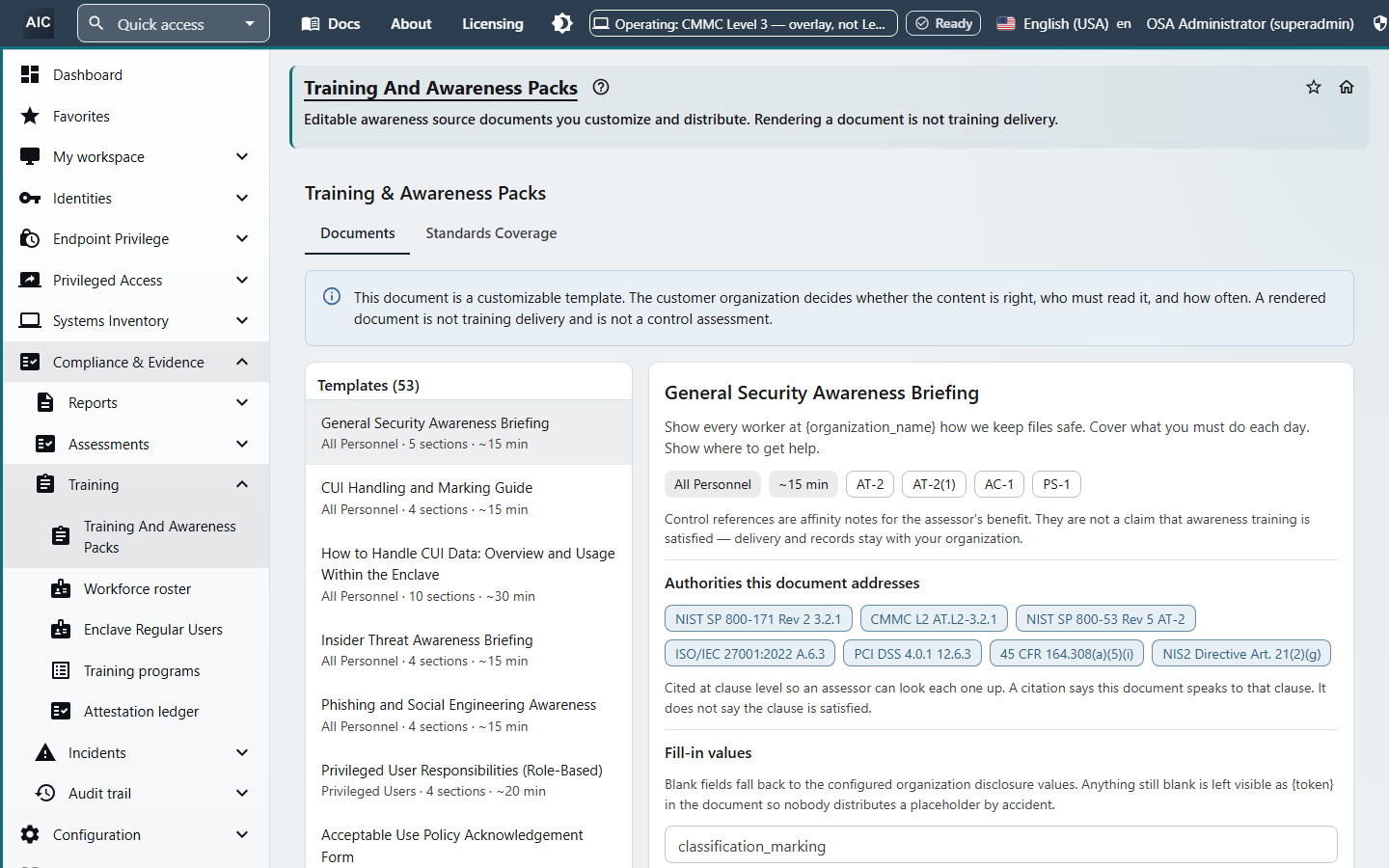Click the Workforce roster badge icon

pos(61,588)
